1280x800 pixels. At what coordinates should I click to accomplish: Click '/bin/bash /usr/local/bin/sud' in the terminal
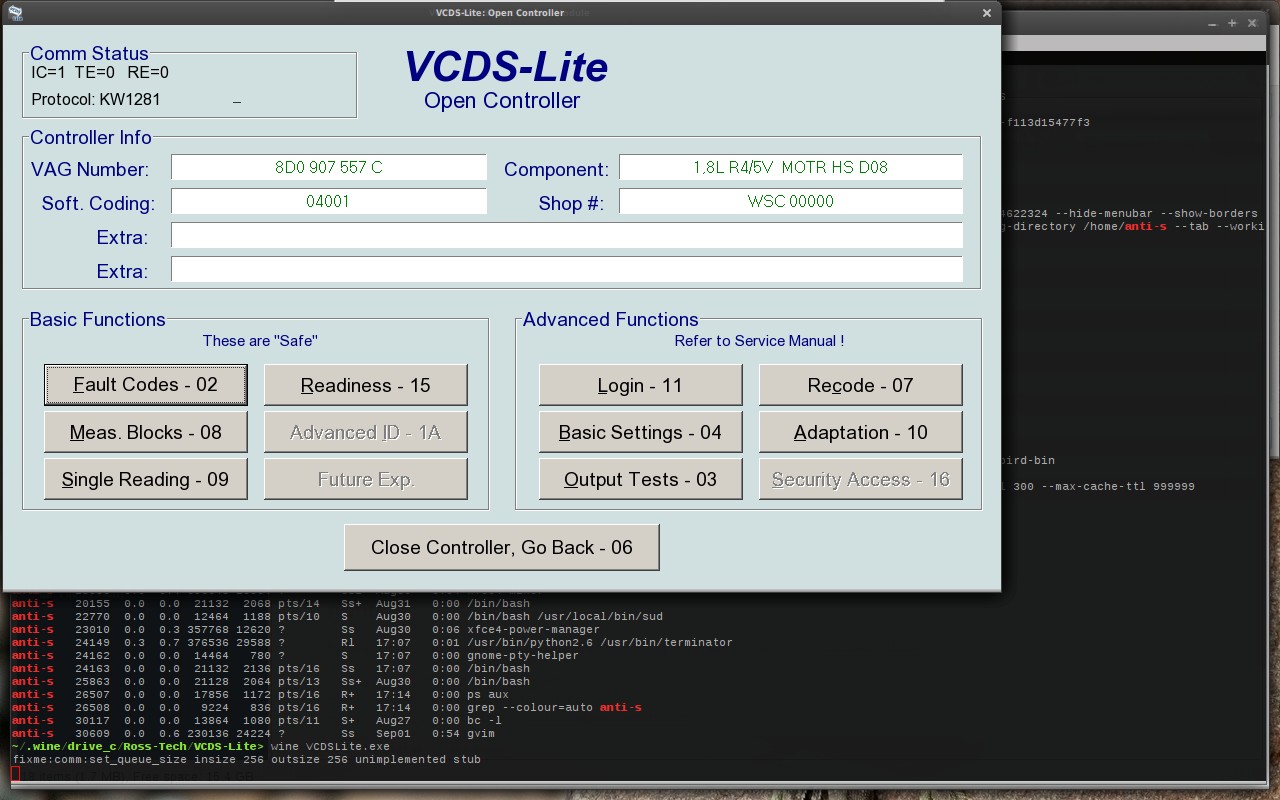coord(565,616)
